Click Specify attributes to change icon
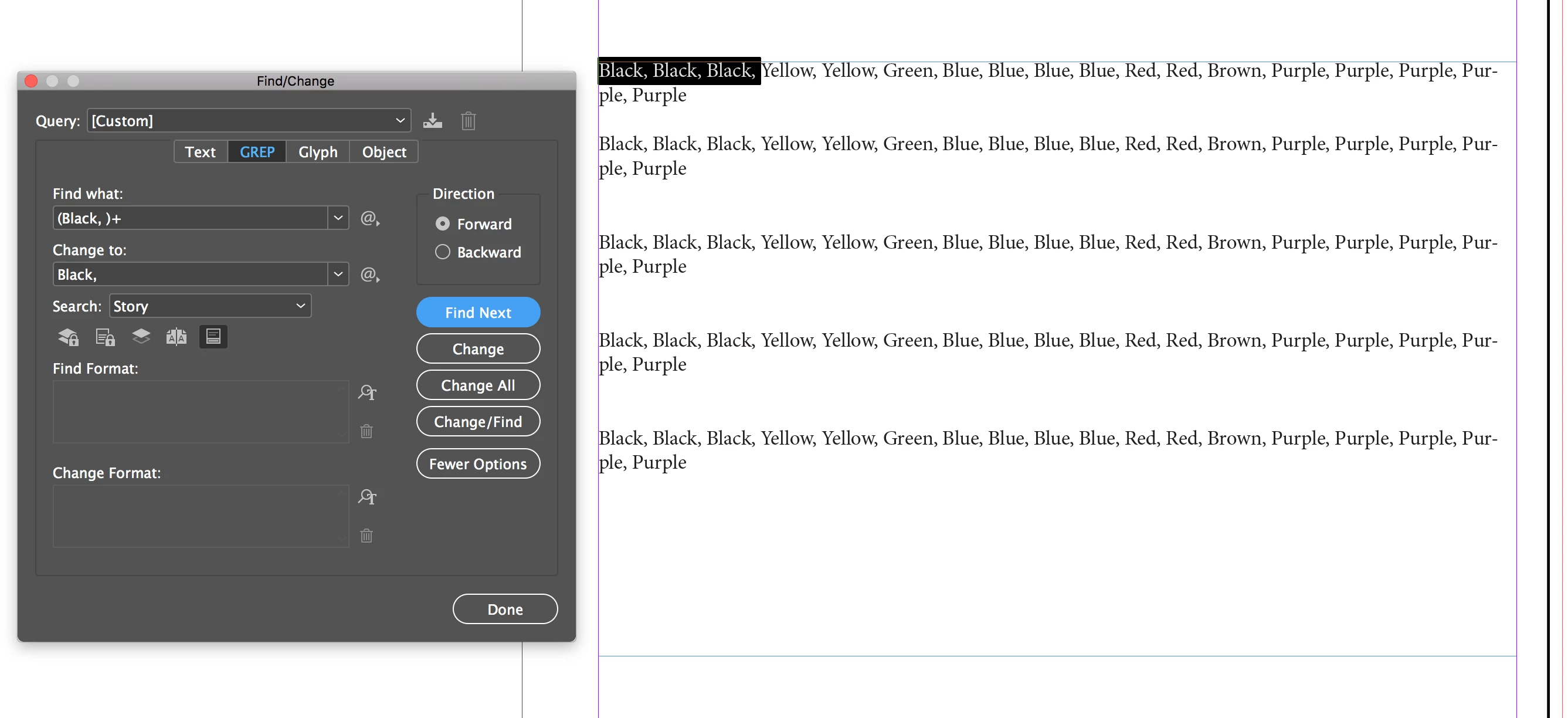This screenshot has width=1568, height=718. [367, 497]
